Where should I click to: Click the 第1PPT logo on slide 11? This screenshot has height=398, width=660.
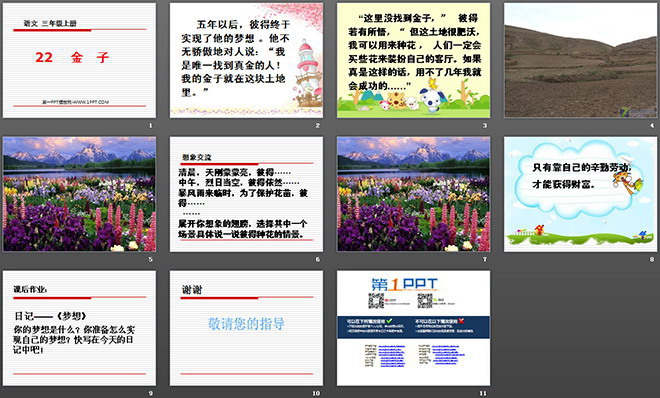(x=404, y=284)
